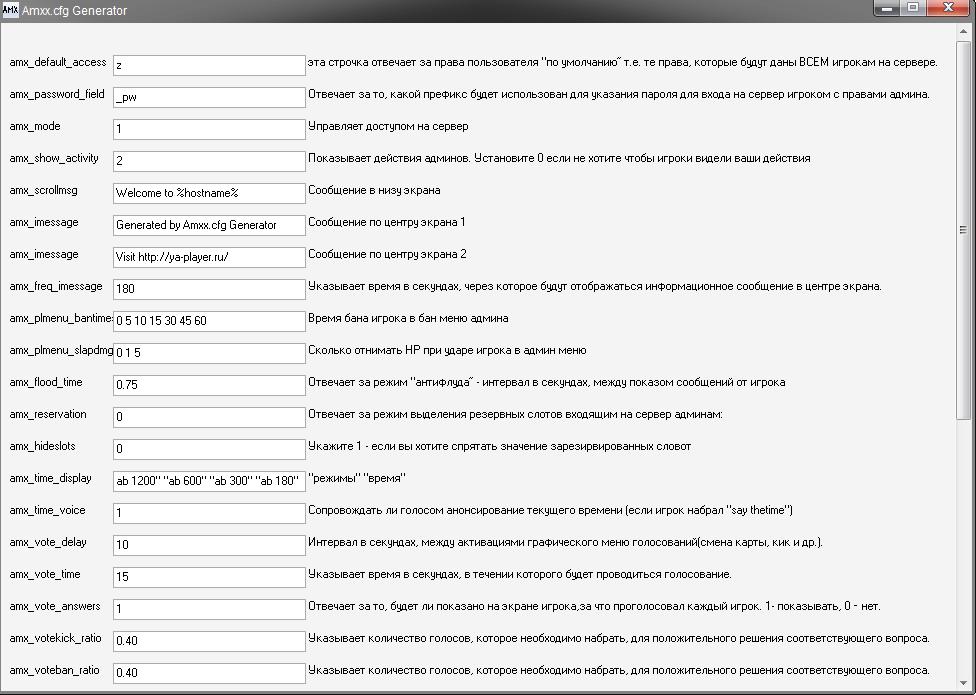
Task: Click the amx_vote_delay field showing 10
Action: (209, 545)
